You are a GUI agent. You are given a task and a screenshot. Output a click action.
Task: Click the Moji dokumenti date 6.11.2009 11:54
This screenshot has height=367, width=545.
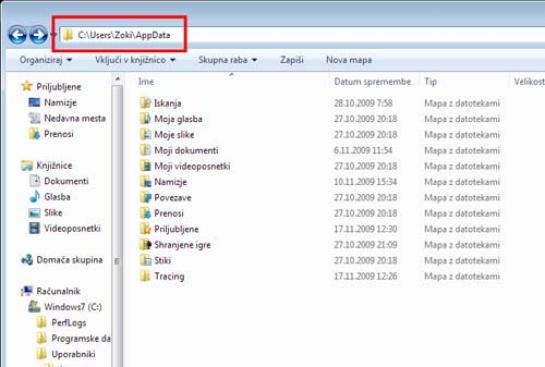(363, 150)
